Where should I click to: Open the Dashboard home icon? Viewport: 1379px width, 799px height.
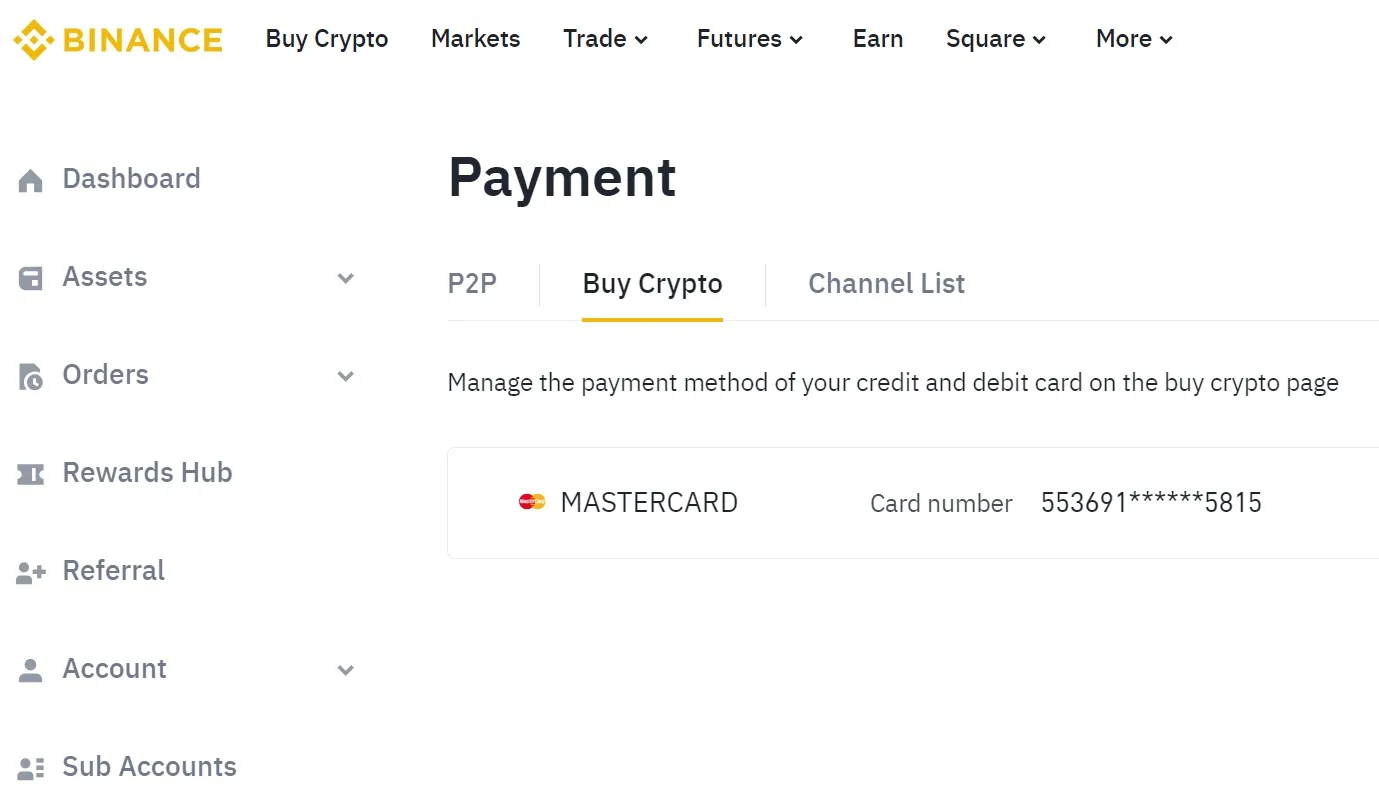tap(31, 180)
